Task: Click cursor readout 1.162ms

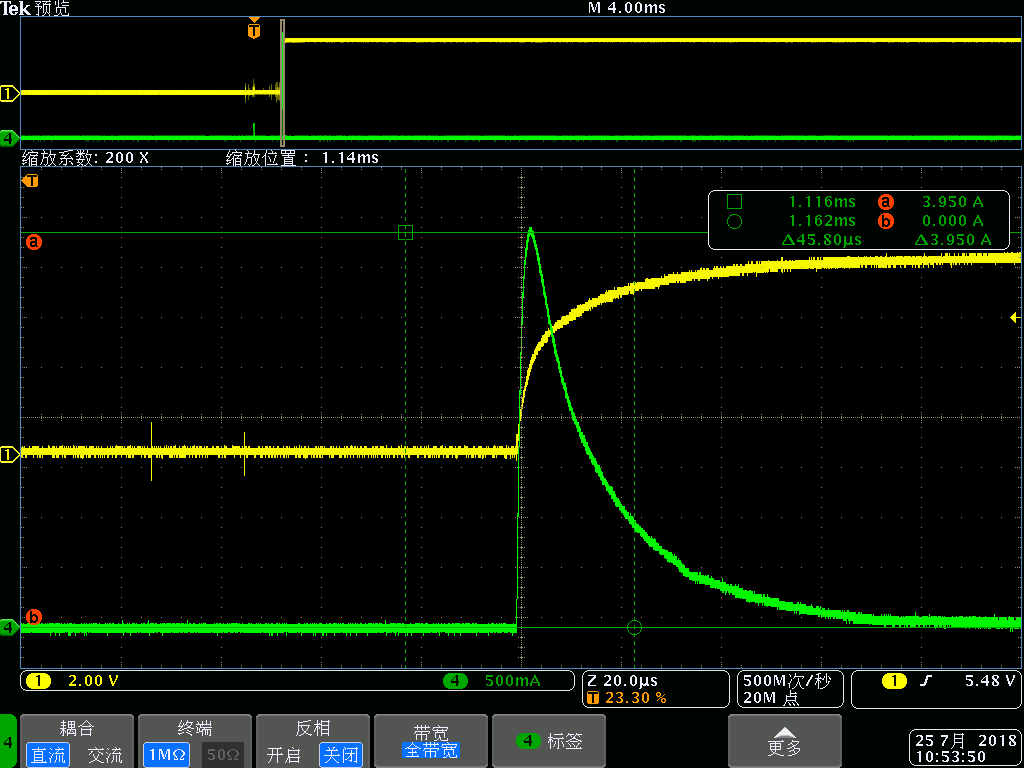Action: (x=822, y=221)
